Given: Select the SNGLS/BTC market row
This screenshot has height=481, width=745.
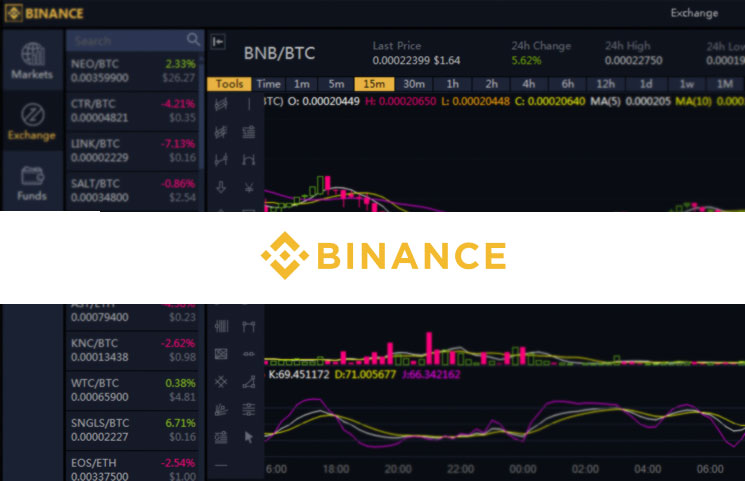Looking at the screenshot, I should 133,431.
